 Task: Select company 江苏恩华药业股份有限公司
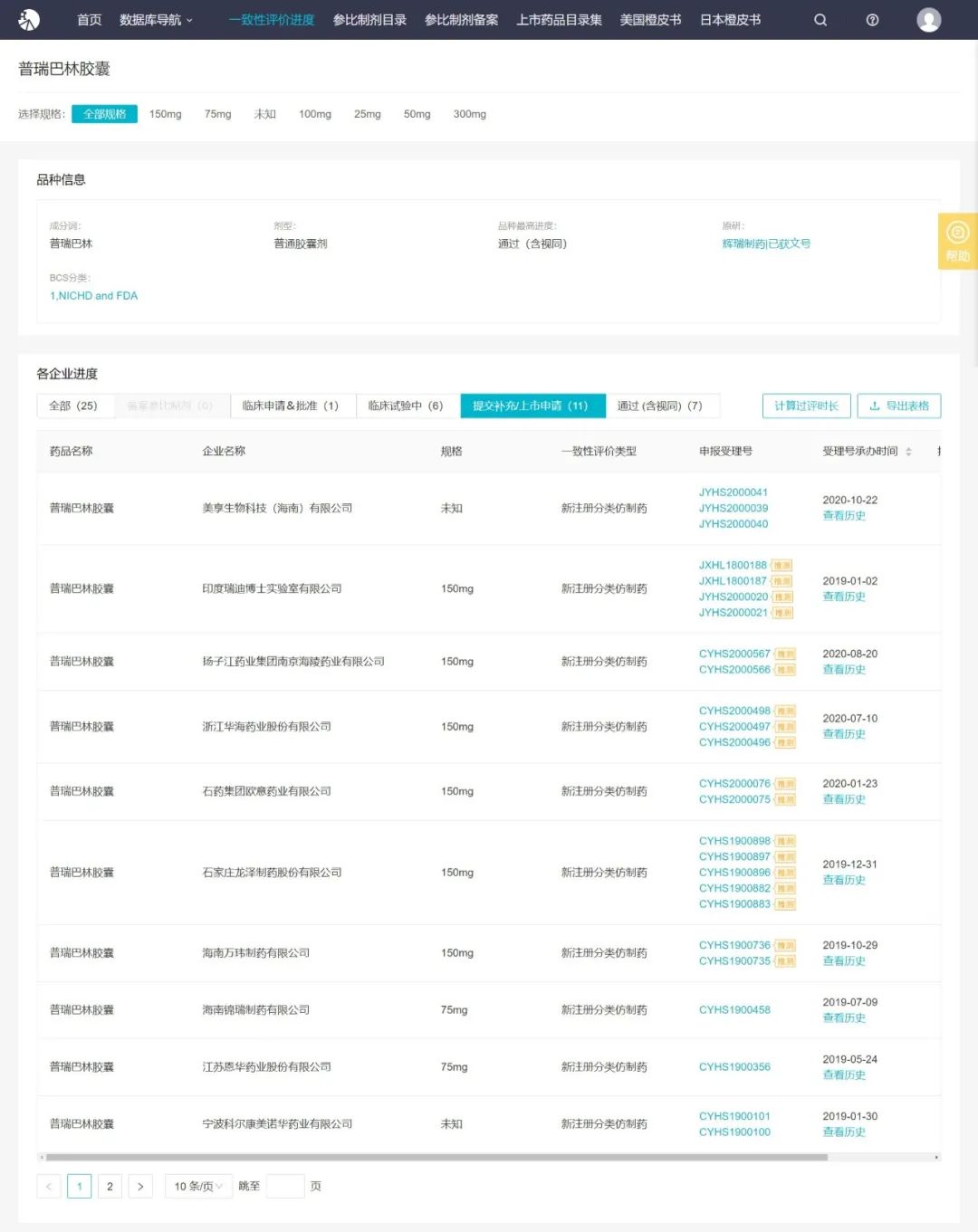pyautogui.click(x=266, y=1067)
